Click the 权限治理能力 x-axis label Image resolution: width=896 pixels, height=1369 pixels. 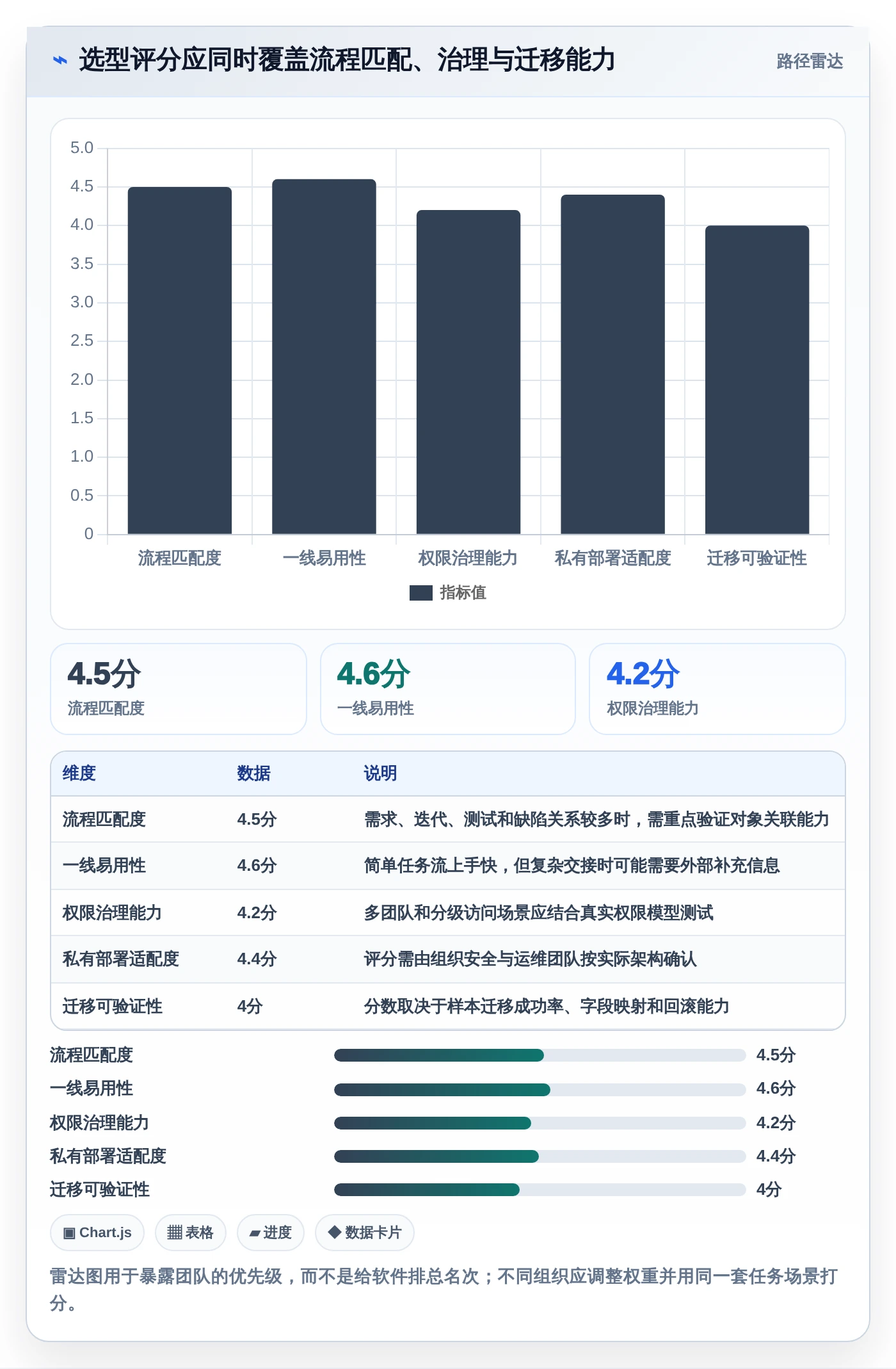[468, 558]
